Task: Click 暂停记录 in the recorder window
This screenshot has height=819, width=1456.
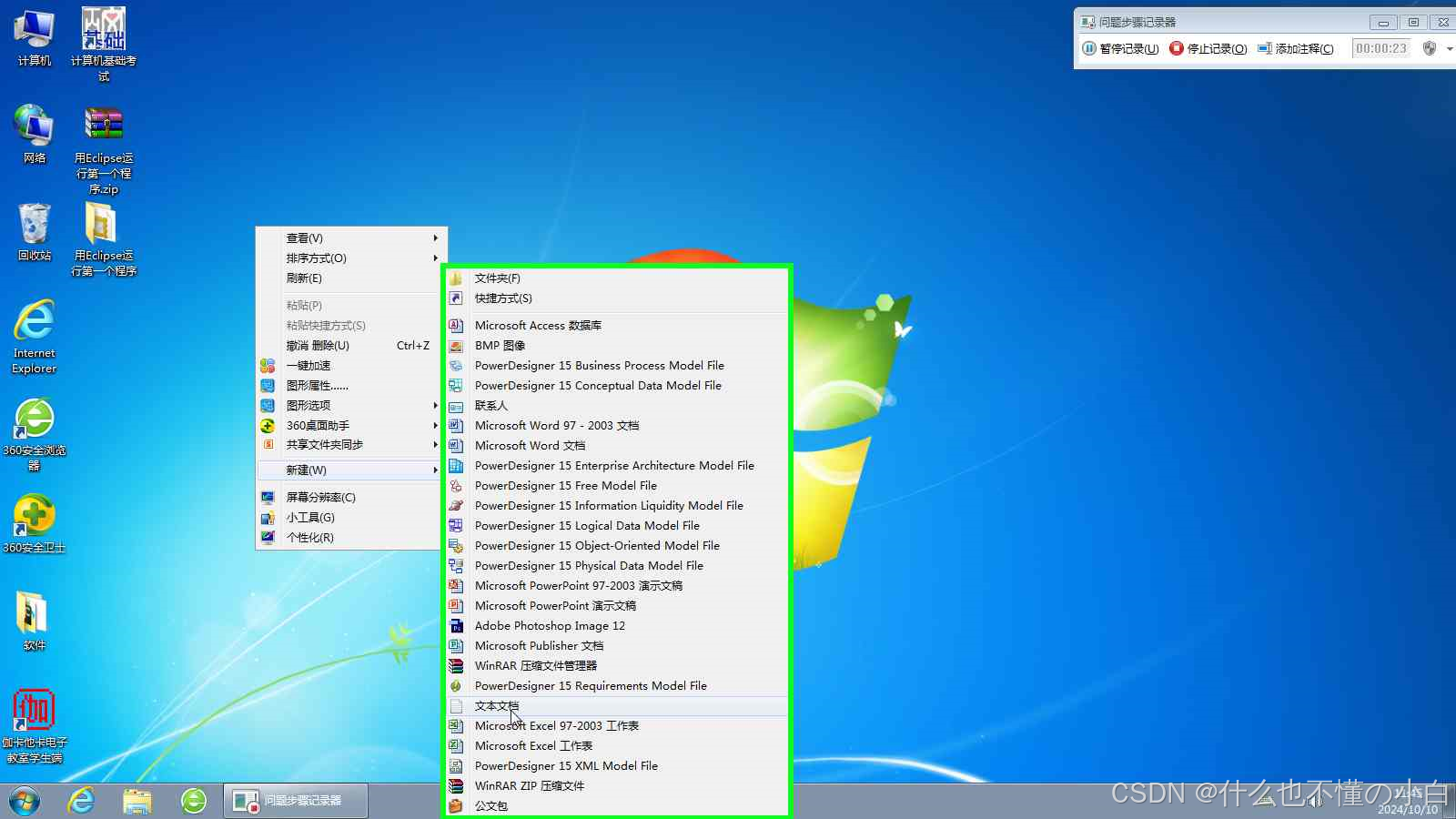Action: 1120,48
